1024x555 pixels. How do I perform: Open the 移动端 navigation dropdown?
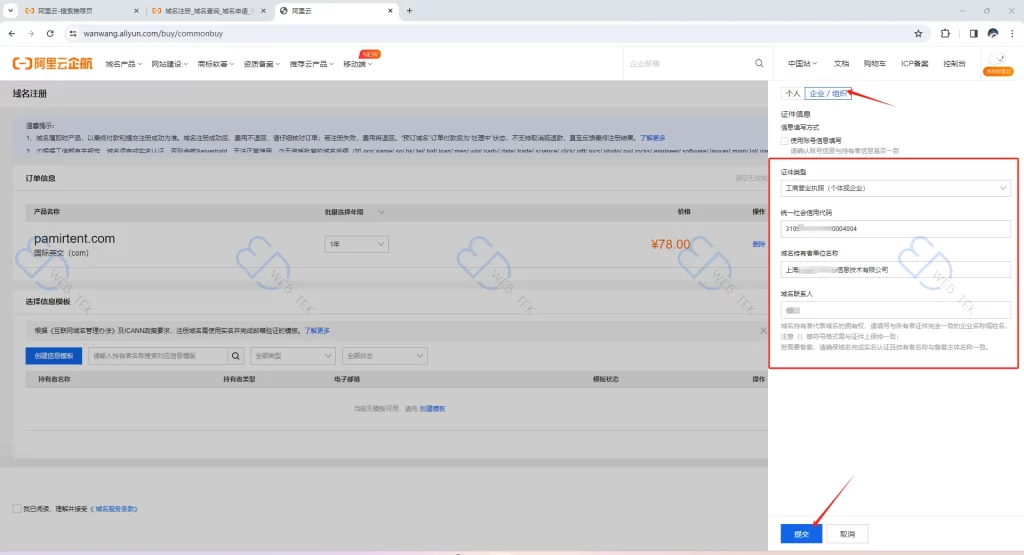coord(357,64)
